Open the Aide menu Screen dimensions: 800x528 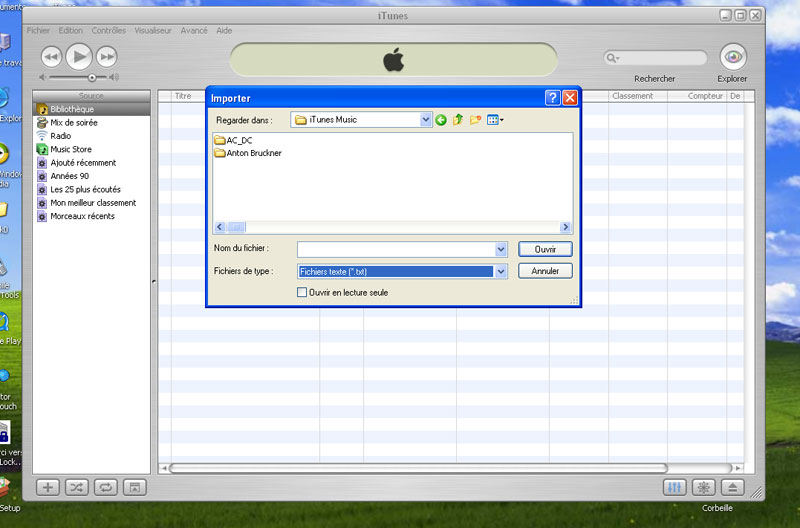coord(224,31)
